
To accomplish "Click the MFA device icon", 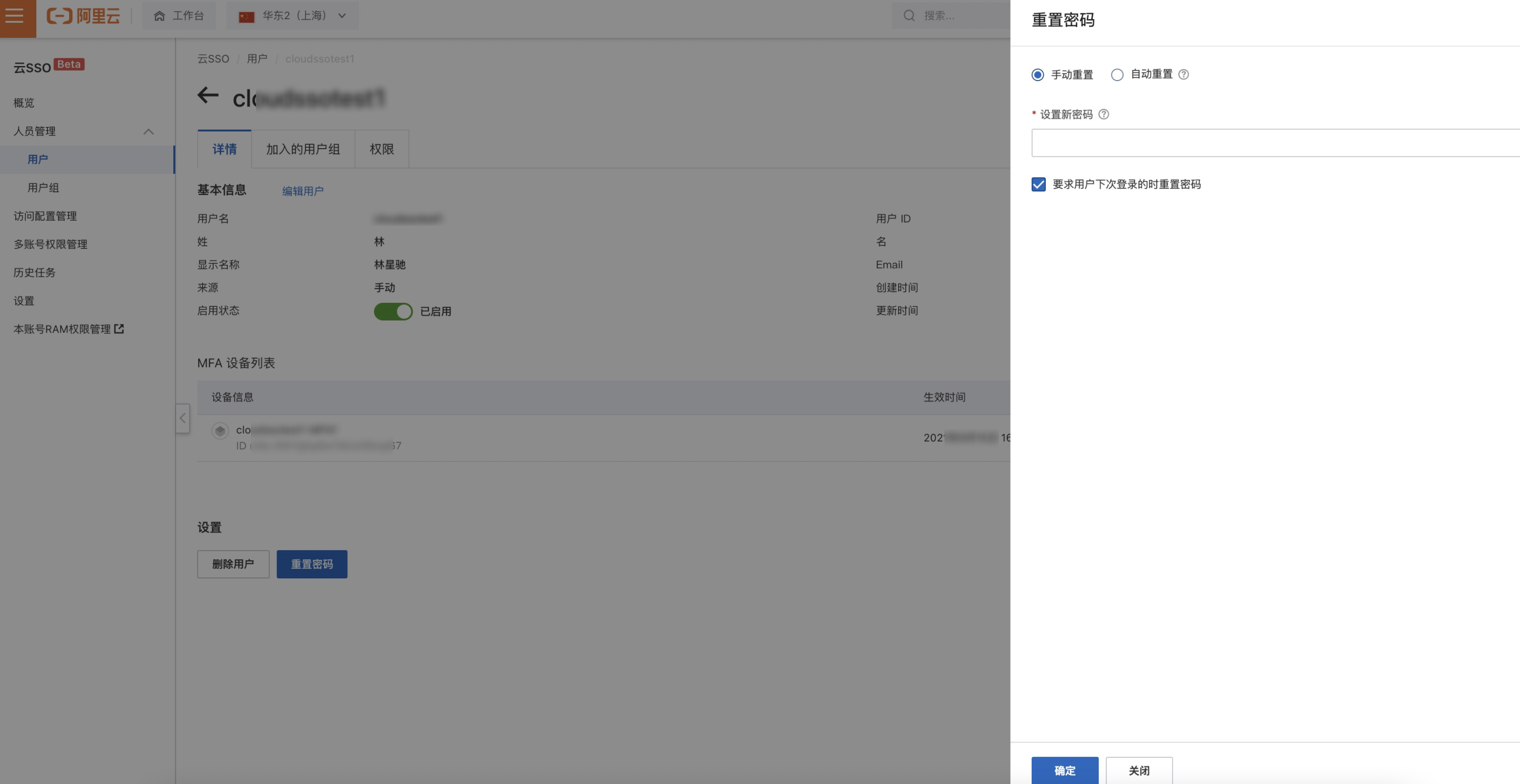I will (220, 431).
